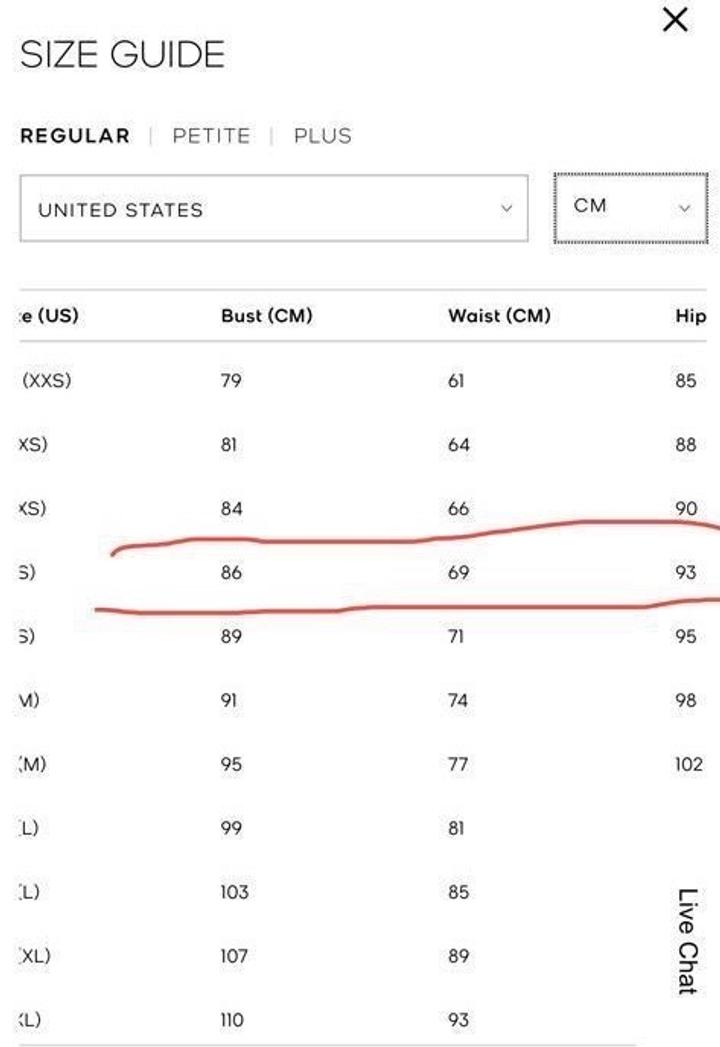This screenshot has height=1047, width=720.
Task: Click the XXS row size label
Action: 46,380
